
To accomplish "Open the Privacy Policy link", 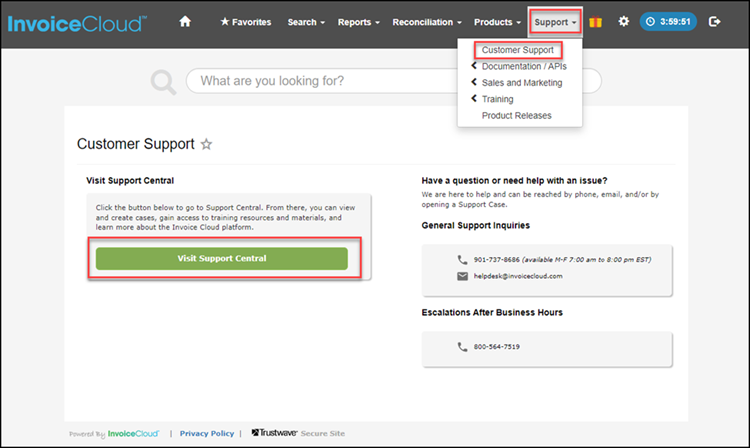I will pyautogui.click(x=207, y=433).
